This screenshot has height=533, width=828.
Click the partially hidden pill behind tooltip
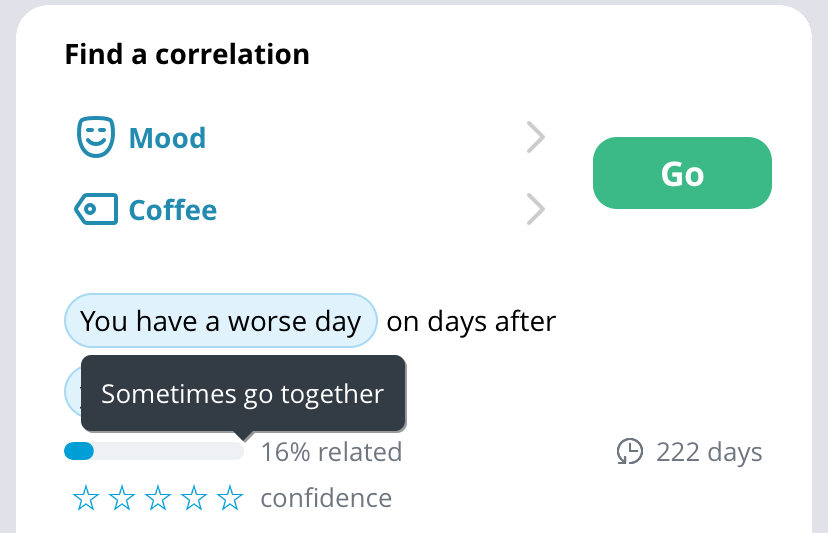(73, 391)
